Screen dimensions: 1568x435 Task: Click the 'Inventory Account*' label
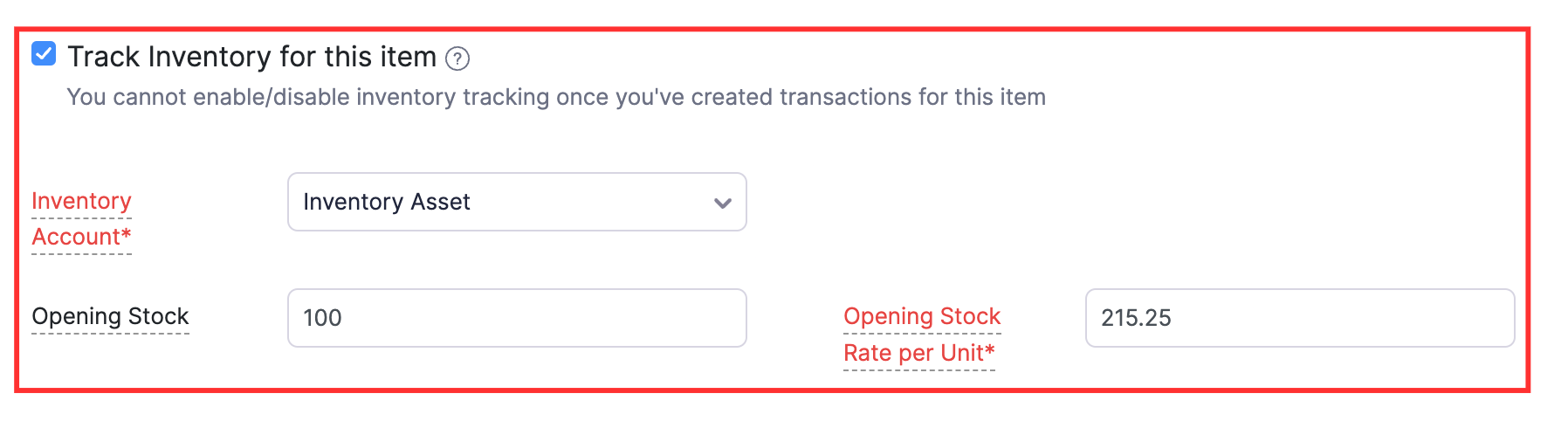(81, 219)
